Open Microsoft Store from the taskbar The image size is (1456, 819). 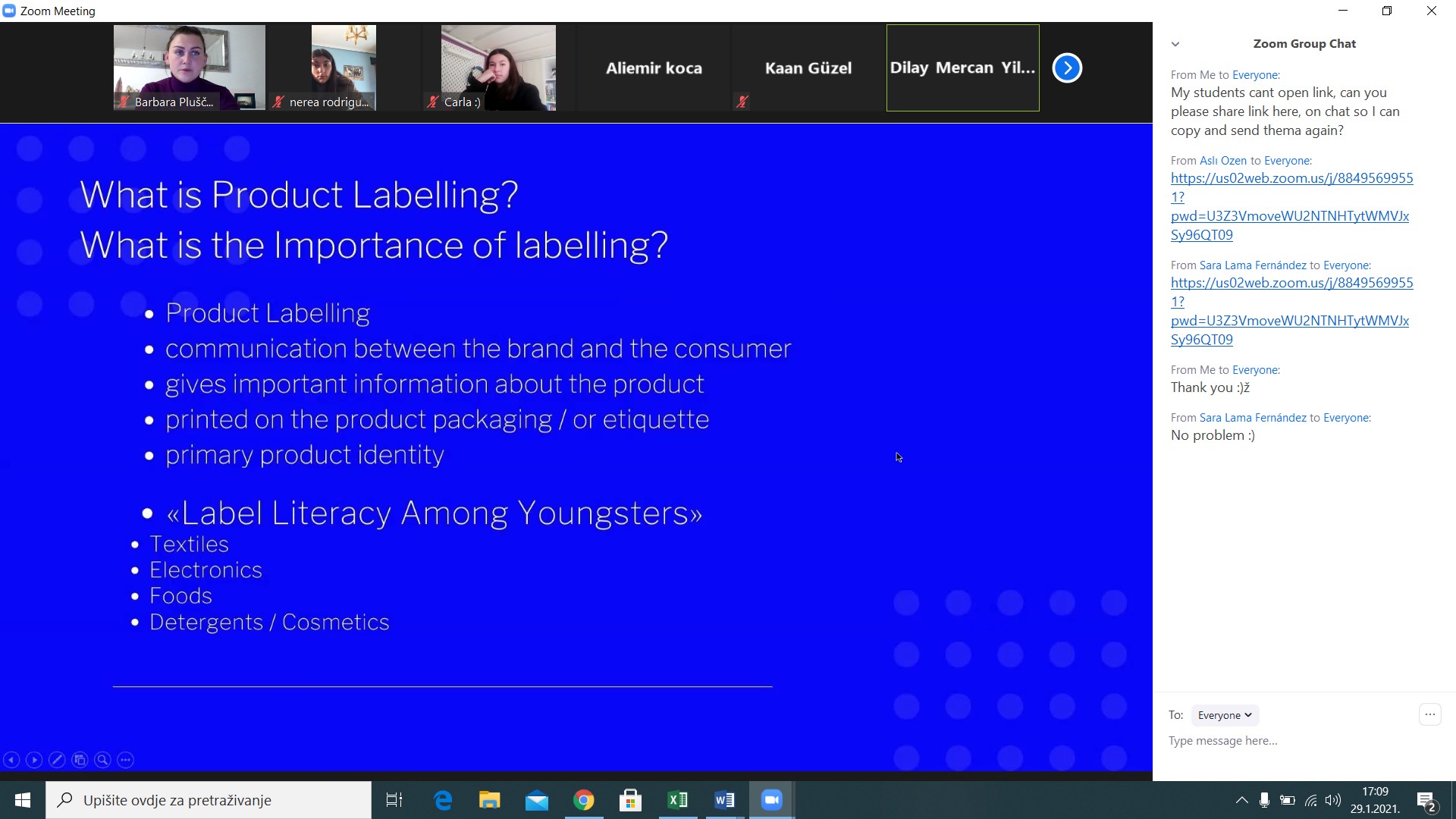point(631,800)
